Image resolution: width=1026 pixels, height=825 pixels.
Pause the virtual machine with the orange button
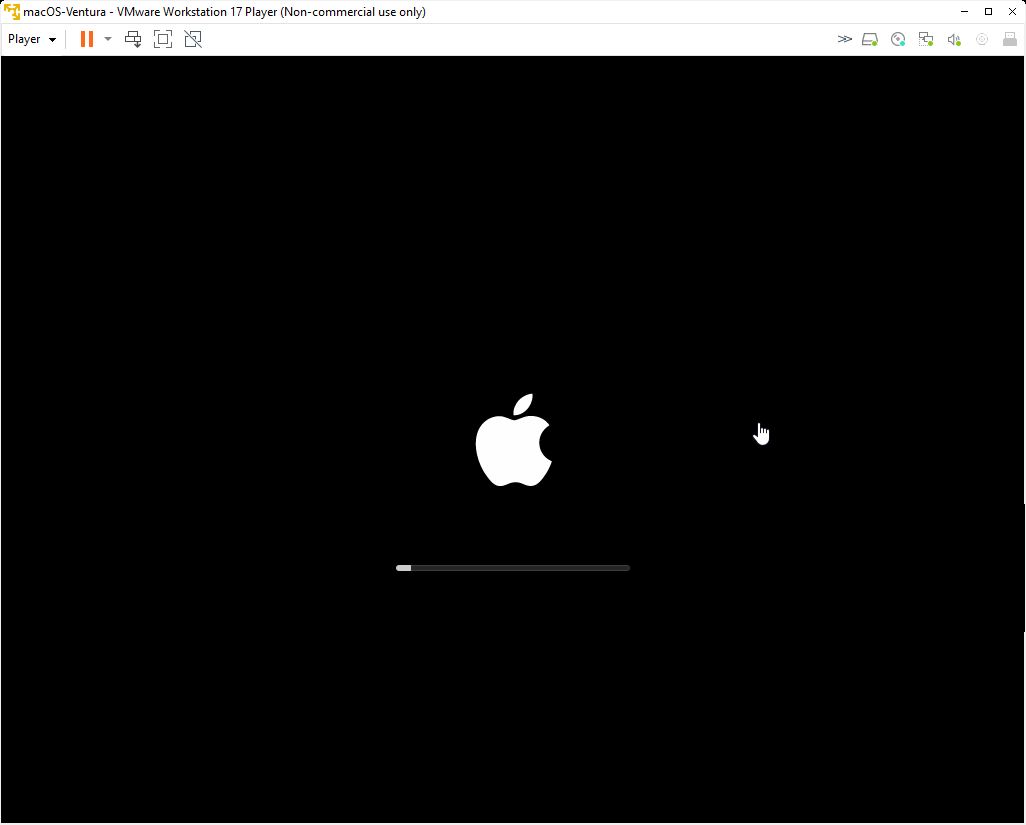[x=87, y=39]
